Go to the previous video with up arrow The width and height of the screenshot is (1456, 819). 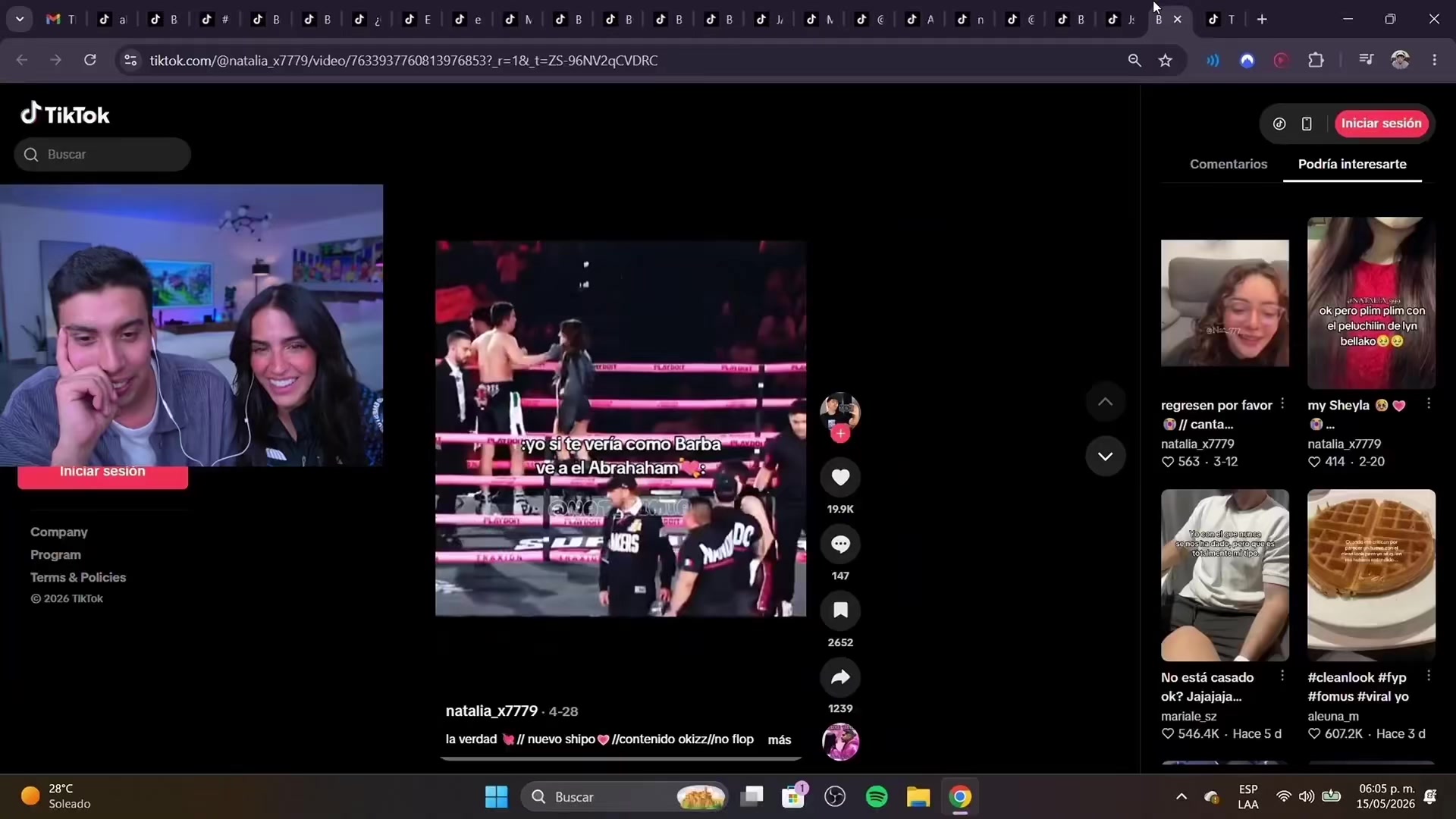click(x=1106, y=402)
